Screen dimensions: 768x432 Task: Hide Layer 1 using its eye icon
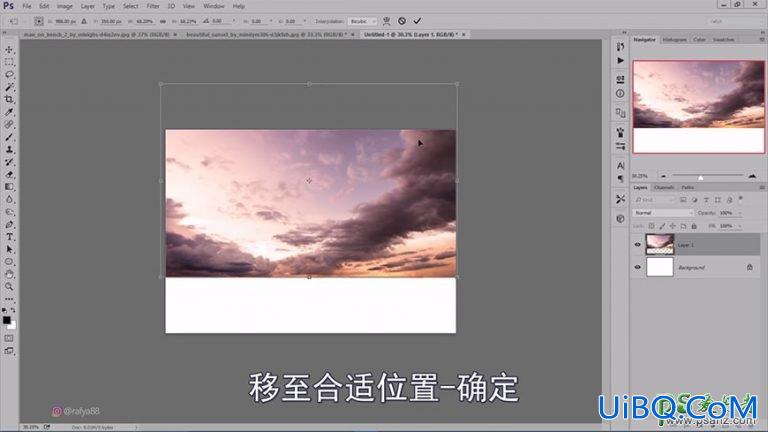637,244
